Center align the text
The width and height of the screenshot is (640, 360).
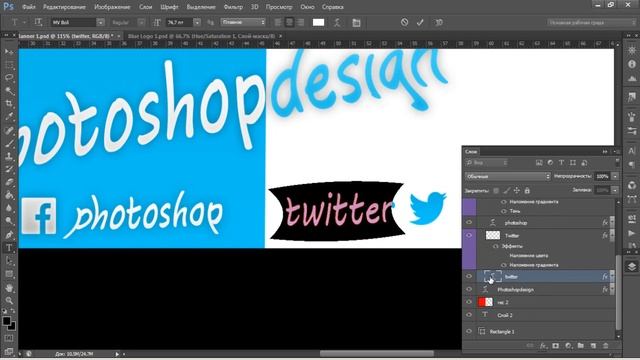pos(289,22)
